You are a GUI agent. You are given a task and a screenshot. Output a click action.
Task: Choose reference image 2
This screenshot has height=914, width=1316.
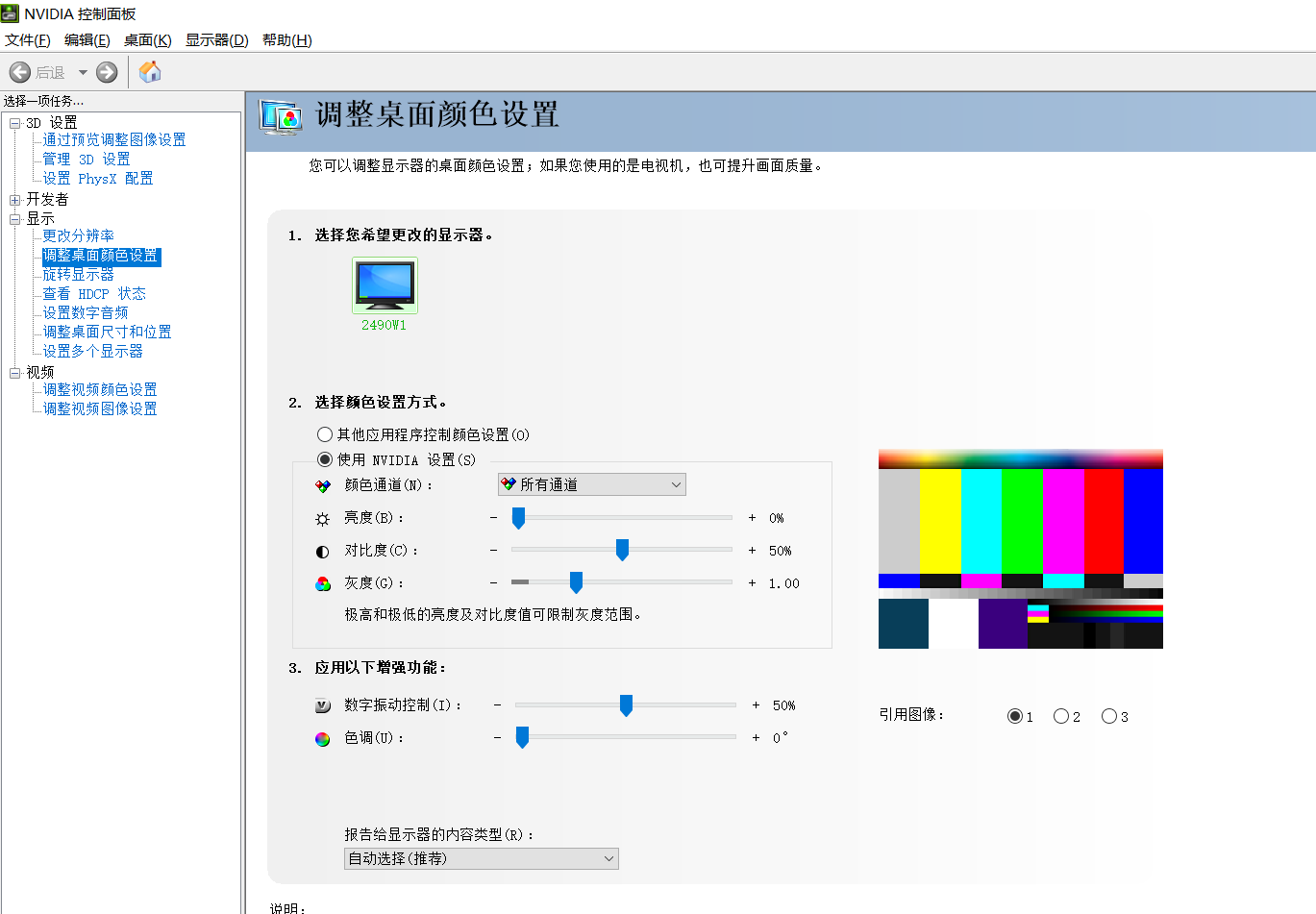point(1061,716)
